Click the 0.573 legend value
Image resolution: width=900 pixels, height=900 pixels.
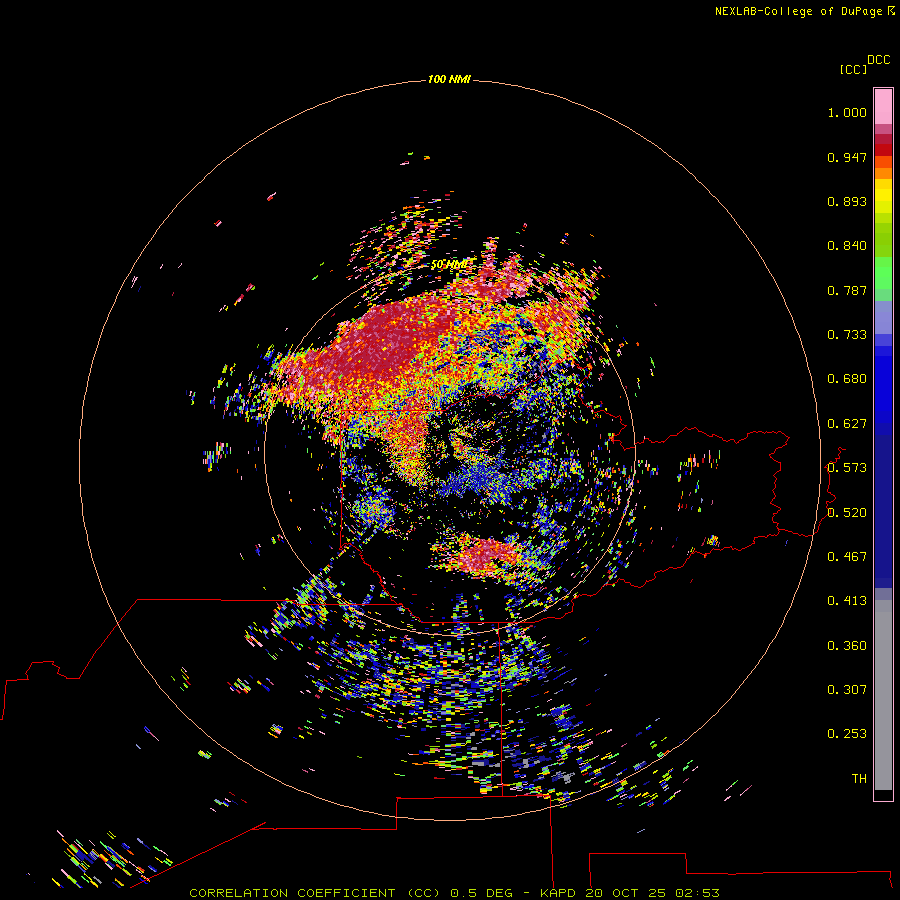click(x=847, y=468)
